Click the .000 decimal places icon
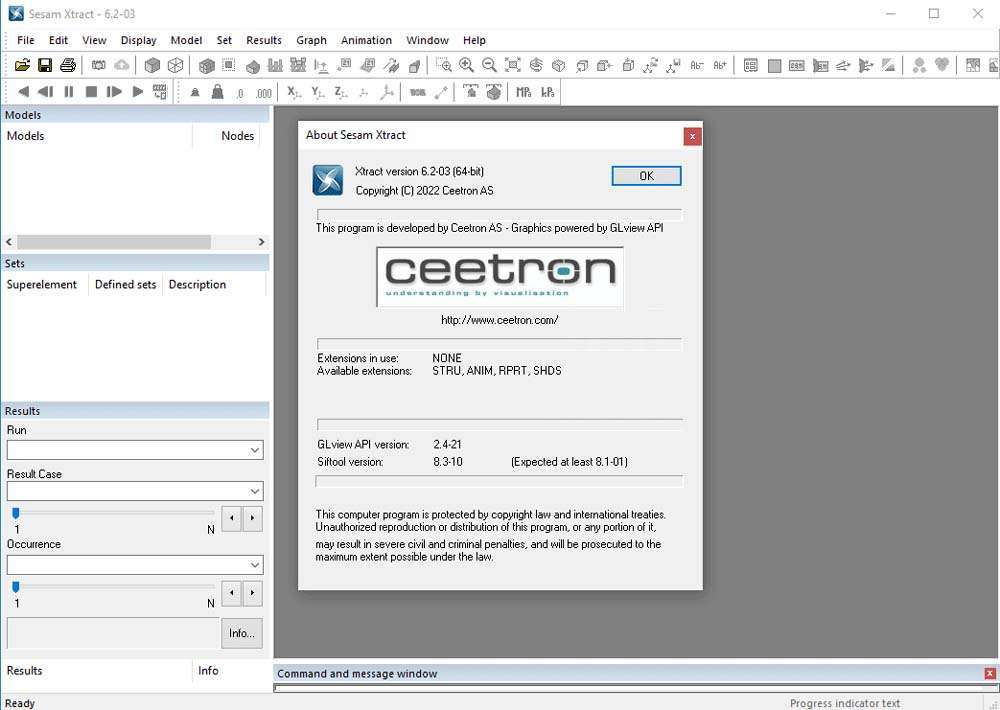Screen dimensions: 1000x710 coord(263,93)
